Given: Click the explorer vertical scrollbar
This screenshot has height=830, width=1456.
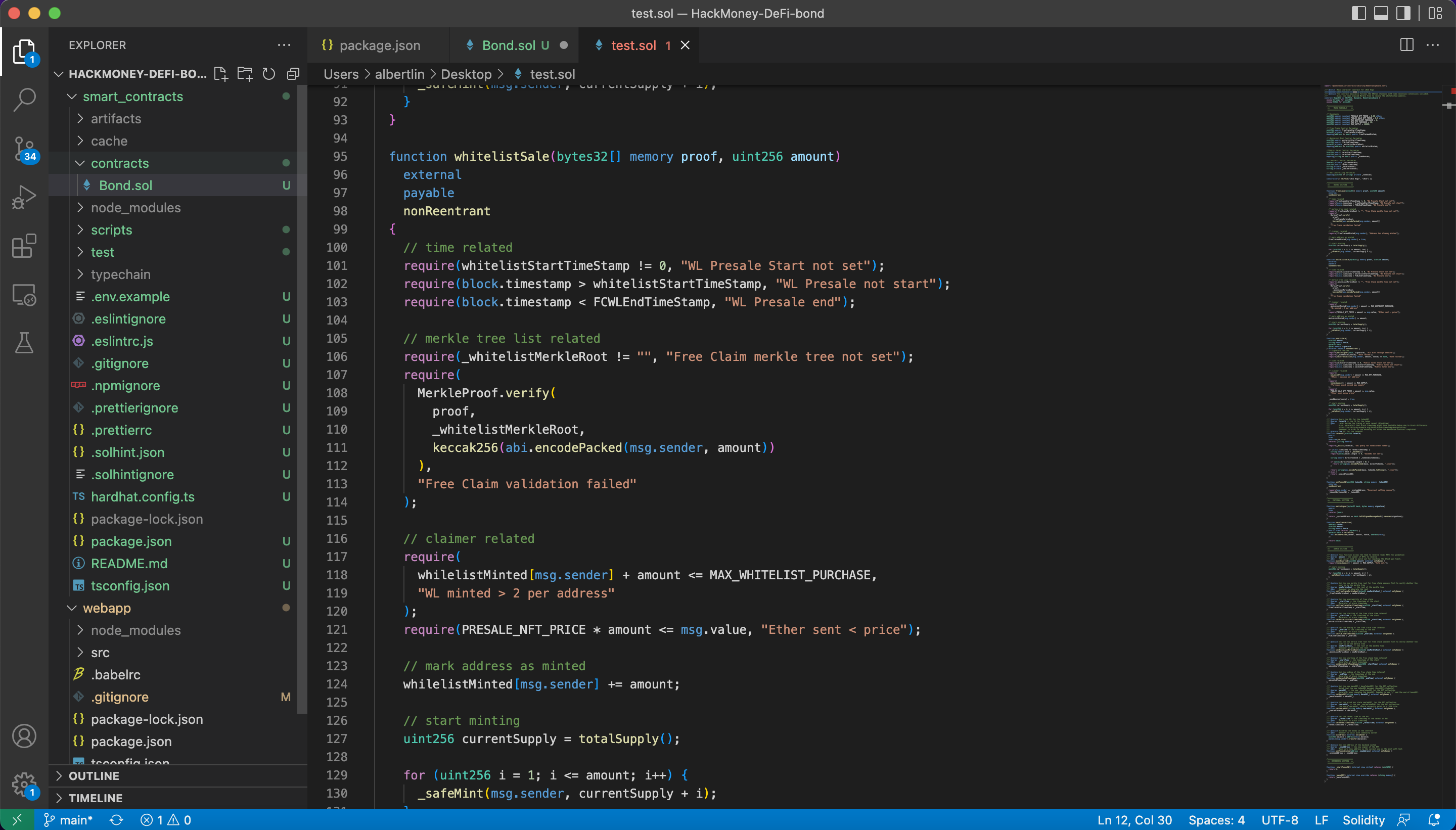Looking at the screenshot, I should point(302,399).
